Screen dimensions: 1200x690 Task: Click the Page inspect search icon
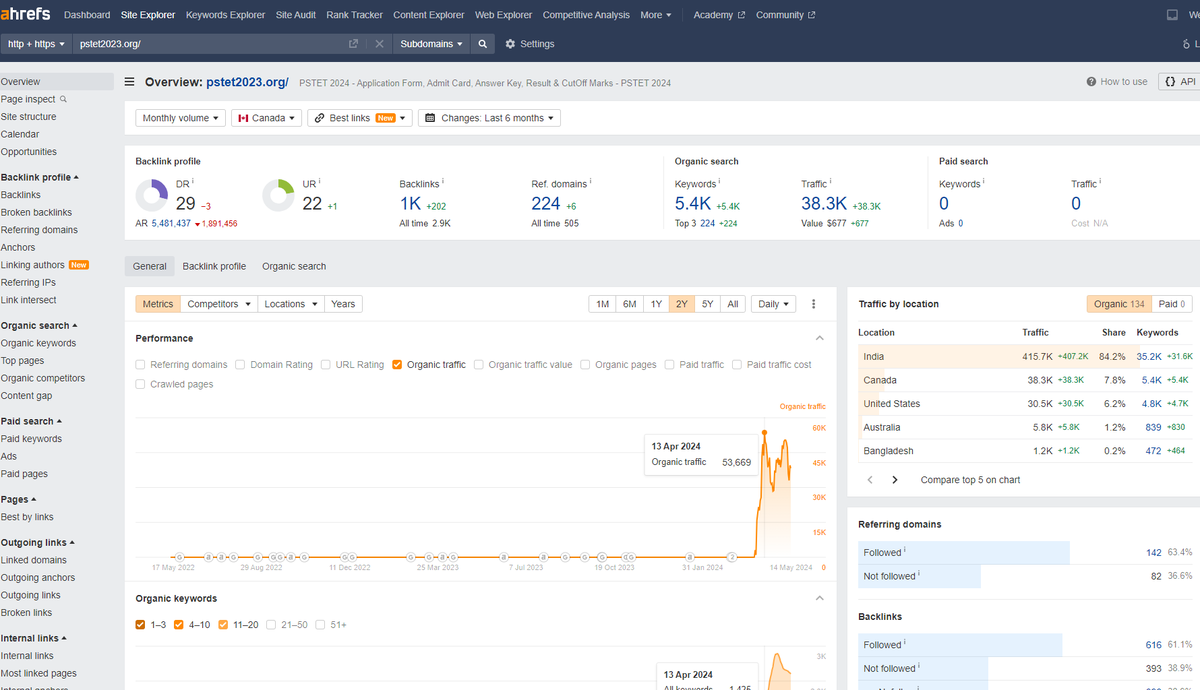point(64,99)
